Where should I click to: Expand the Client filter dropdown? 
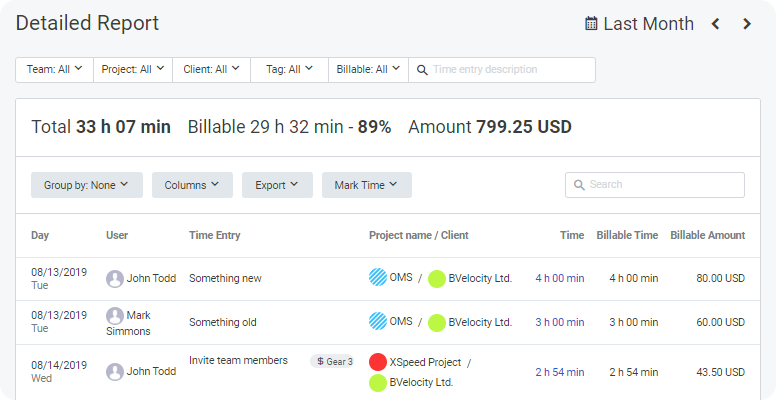point(211,70)
